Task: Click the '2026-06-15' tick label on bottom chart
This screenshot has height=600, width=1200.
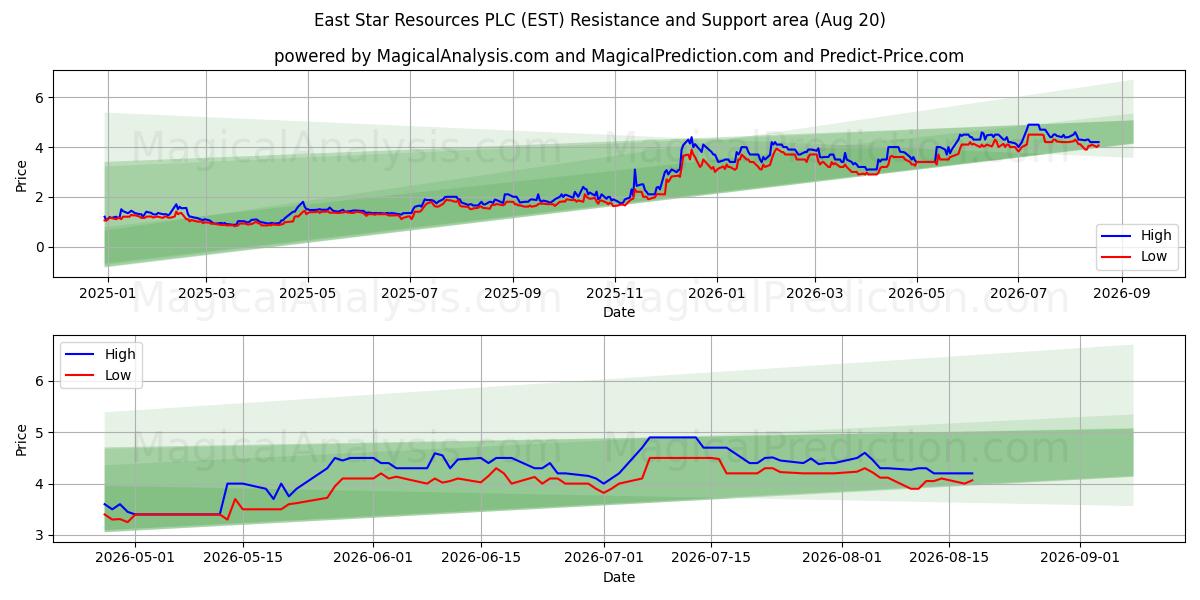Action: pyautogui.click(x=482, y=558)
